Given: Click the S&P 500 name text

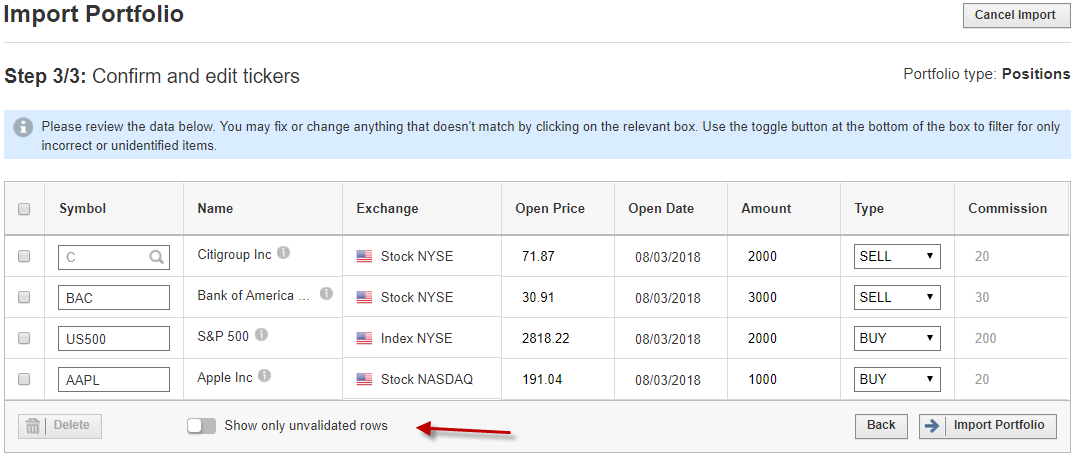Looking at the screenshot, I should click(x=223, y=336).
